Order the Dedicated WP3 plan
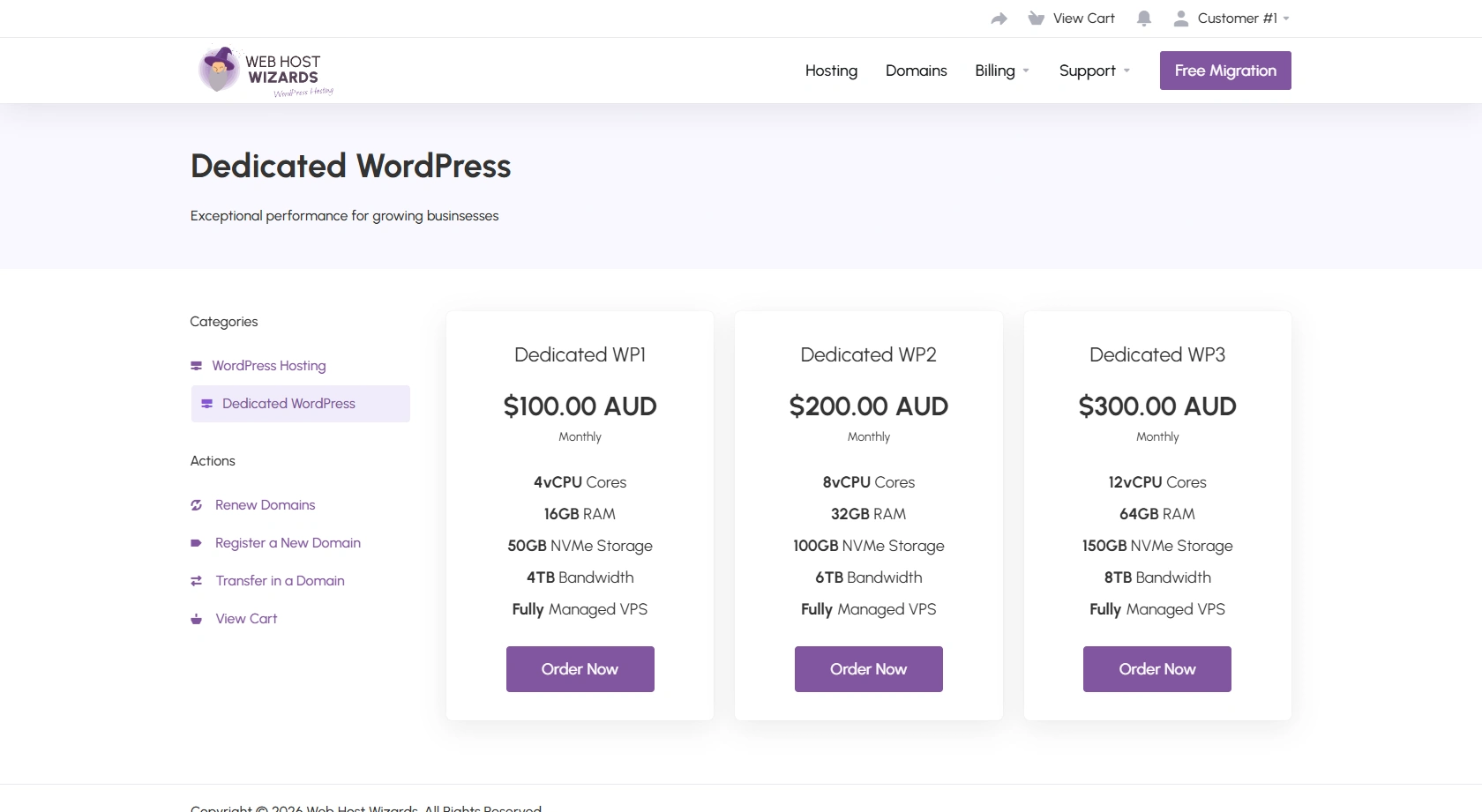This screenshot has height=812, width=1482. (x=1157, y=669)
